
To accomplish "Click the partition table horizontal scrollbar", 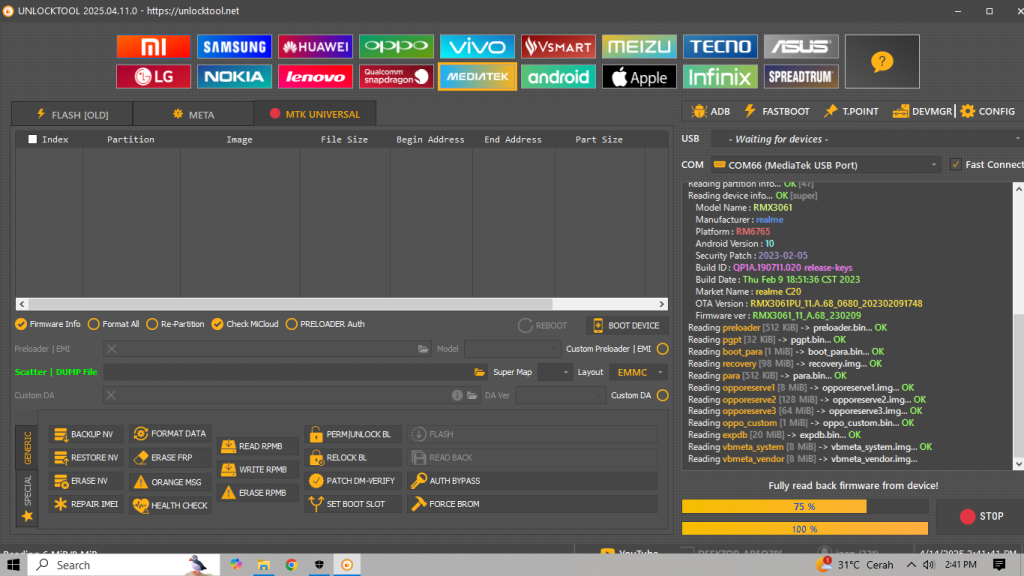I will 342,304.
